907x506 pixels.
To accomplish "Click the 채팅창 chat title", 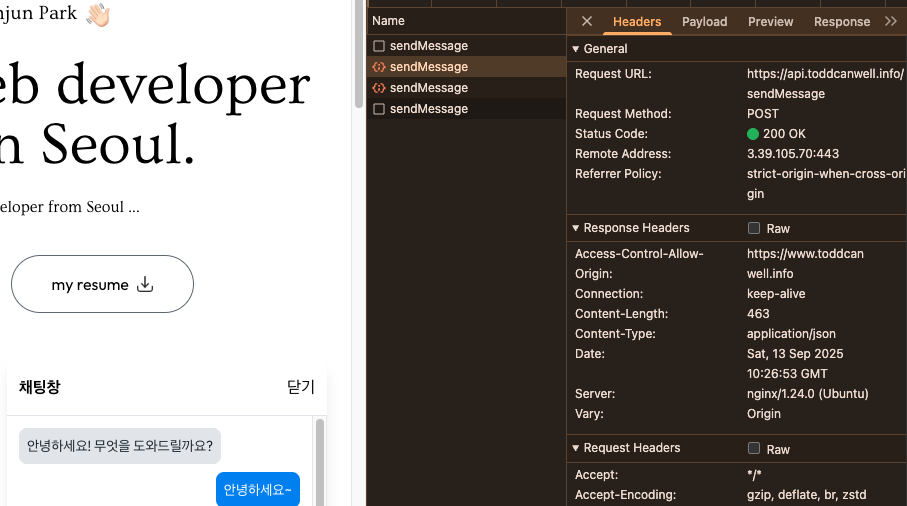I will pyautogui.click(x=39, y=387).
